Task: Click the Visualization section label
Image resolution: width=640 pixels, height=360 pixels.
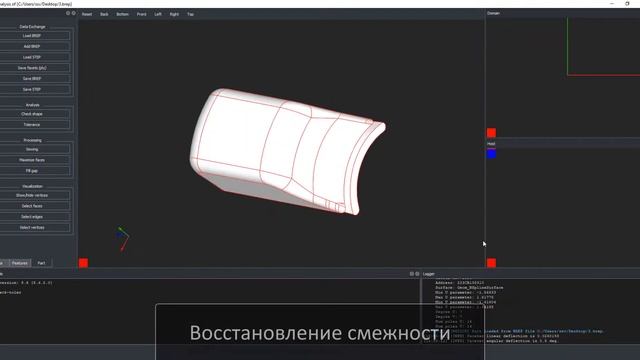Action: [x=32, y=187]
